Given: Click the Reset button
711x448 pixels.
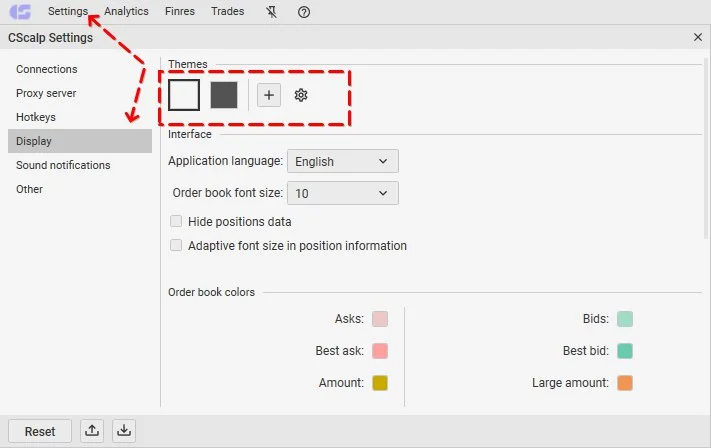Looking at the screenshot, I should 40,431.
